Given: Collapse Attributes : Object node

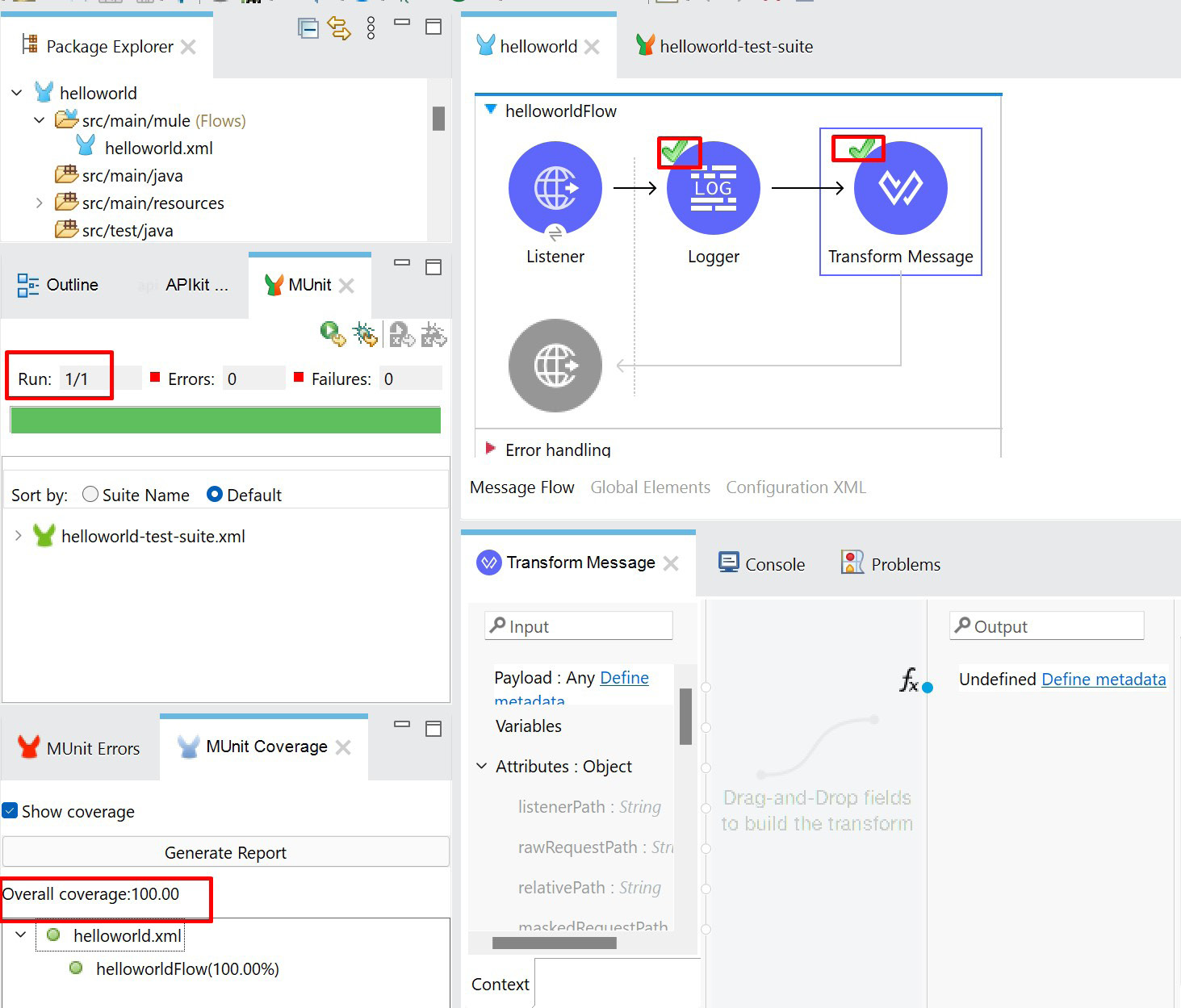Looking at the screenshot, I should [x=482, y=766].
